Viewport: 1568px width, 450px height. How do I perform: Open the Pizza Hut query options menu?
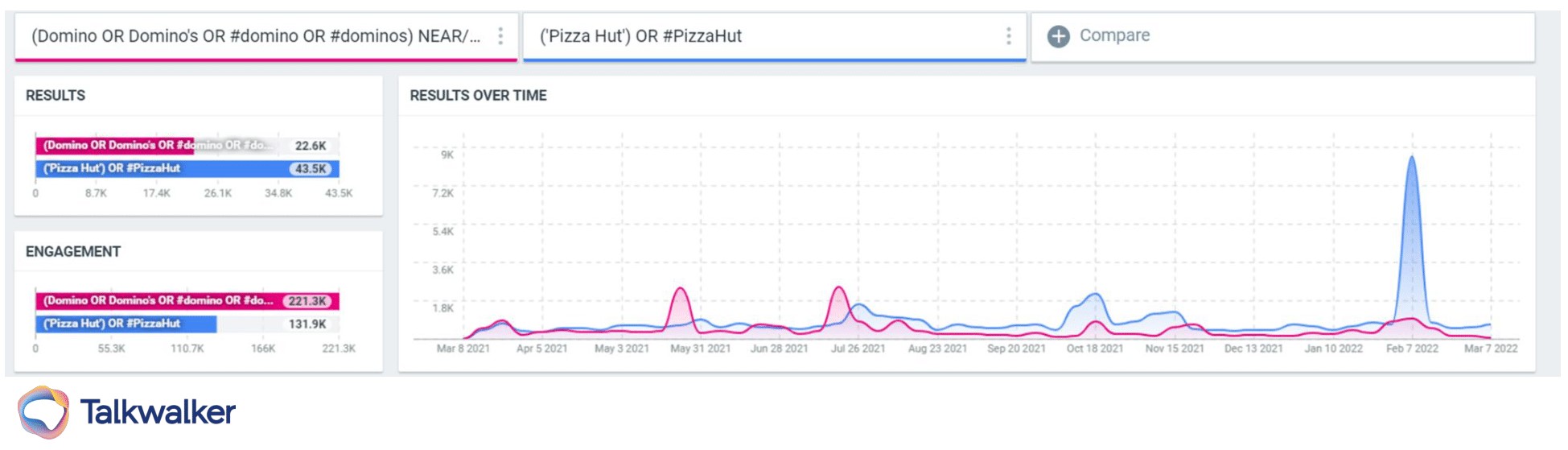pyautogui.click(x=1008, y=36)
